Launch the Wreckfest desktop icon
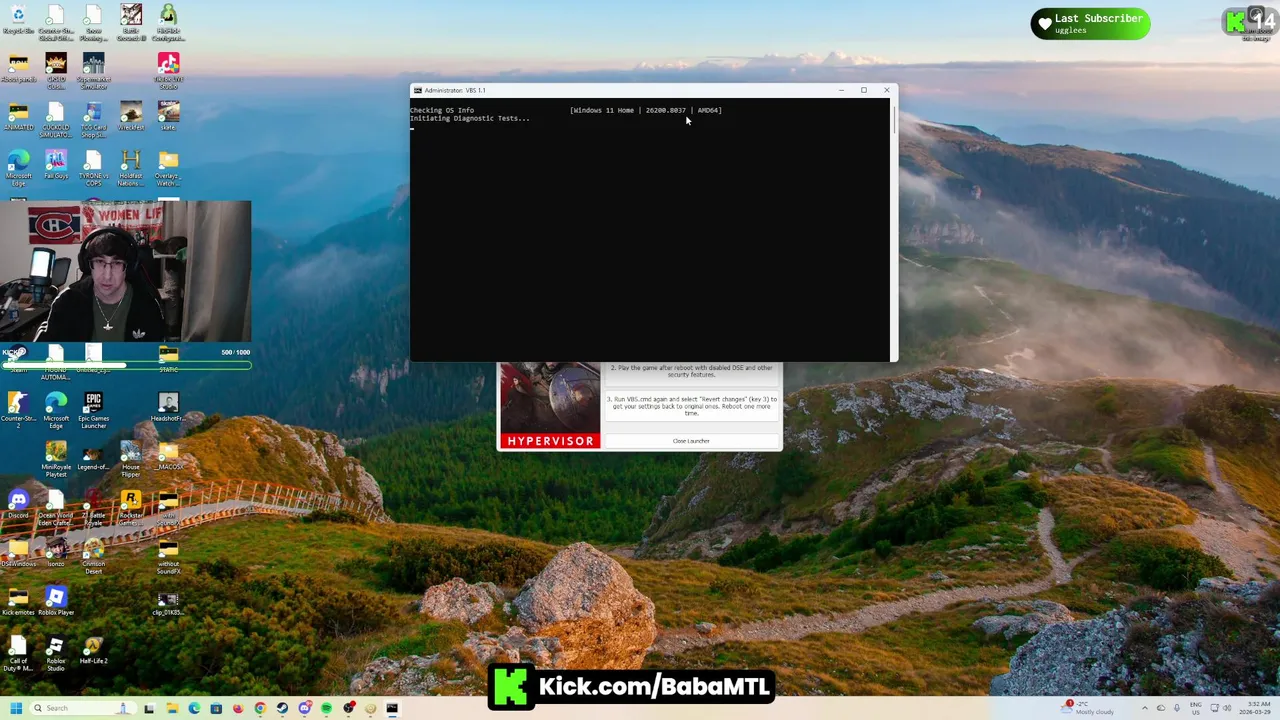This screenshot has width=1280, height=720. point(131,116)
